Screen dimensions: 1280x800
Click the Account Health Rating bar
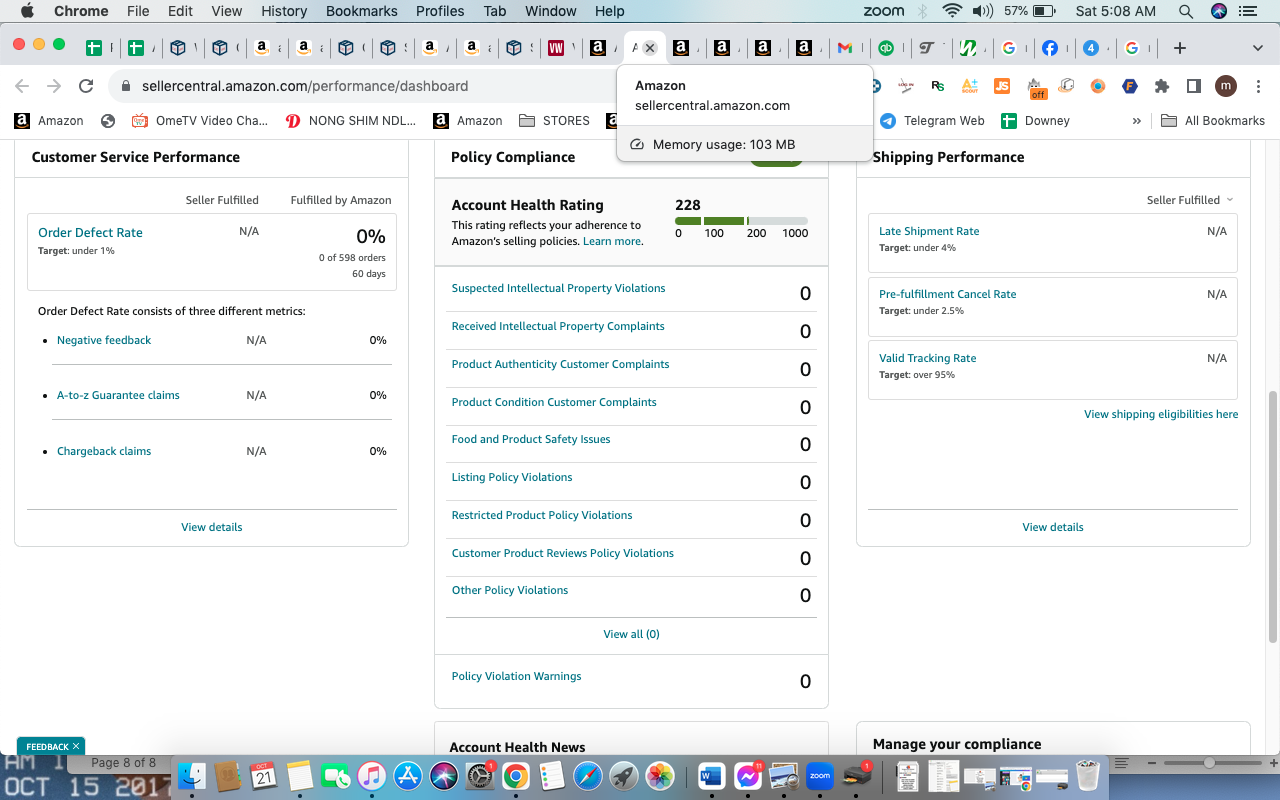pyautogui.click(x=741, y=221)
